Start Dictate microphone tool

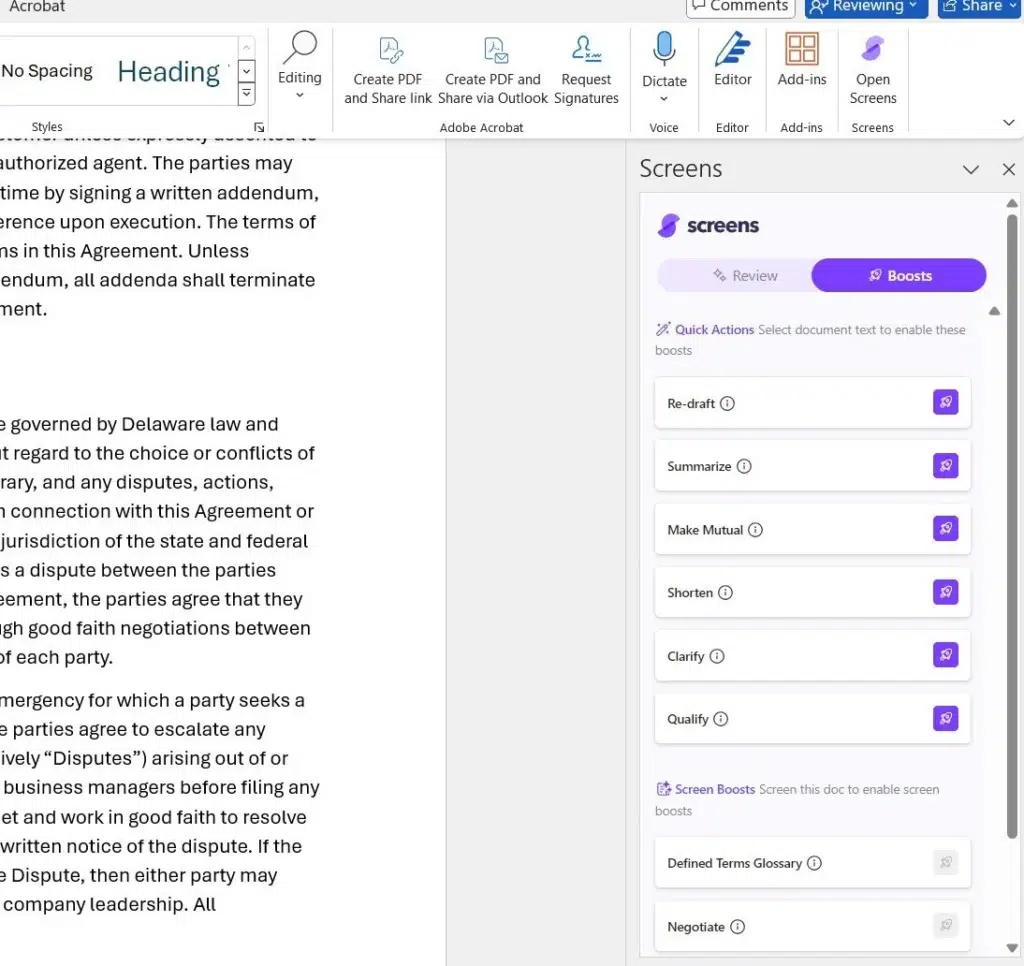coord(664,52)
